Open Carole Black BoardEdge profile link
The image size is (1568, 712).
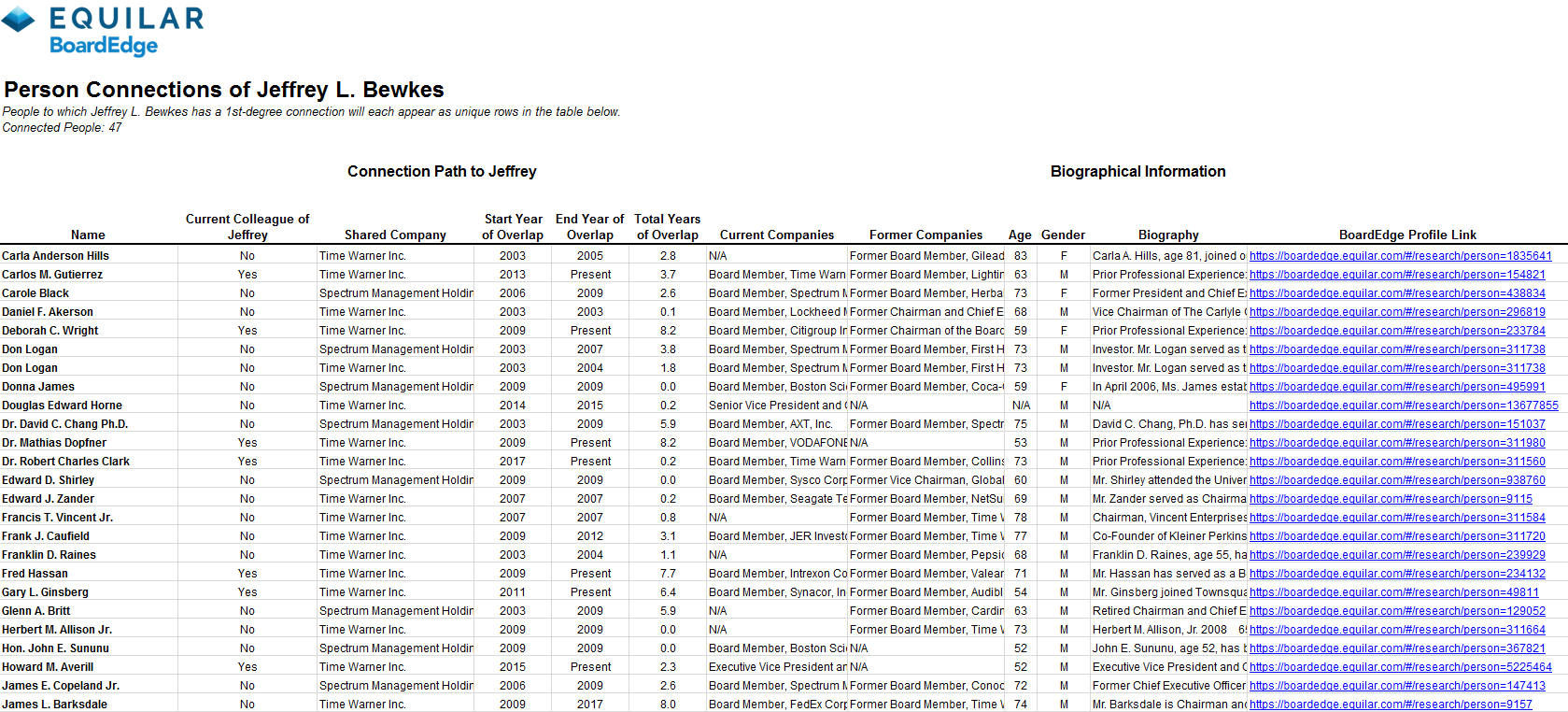tap(1397, 293)
